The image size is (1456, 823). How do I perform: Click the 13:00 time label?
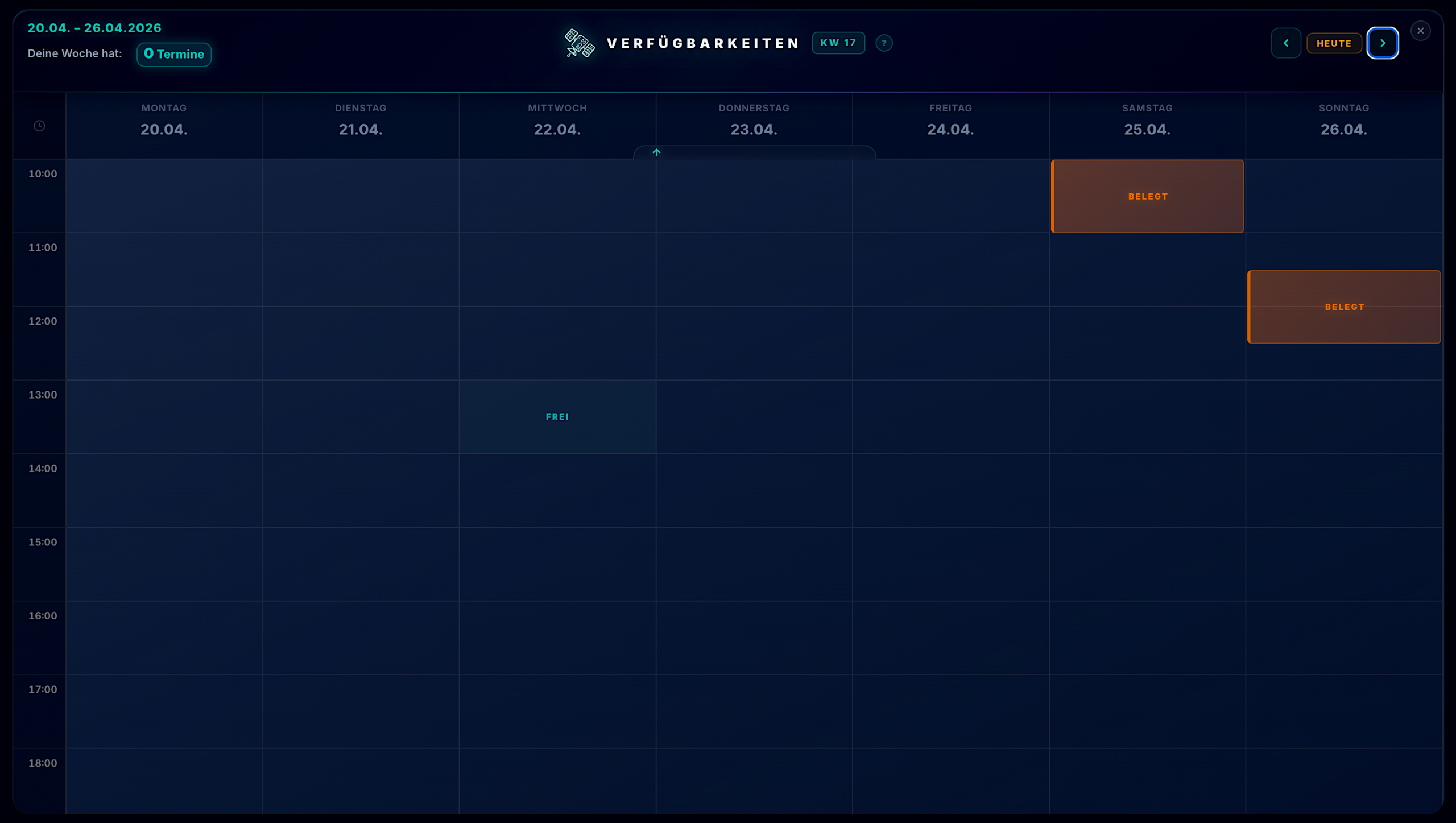43,395
